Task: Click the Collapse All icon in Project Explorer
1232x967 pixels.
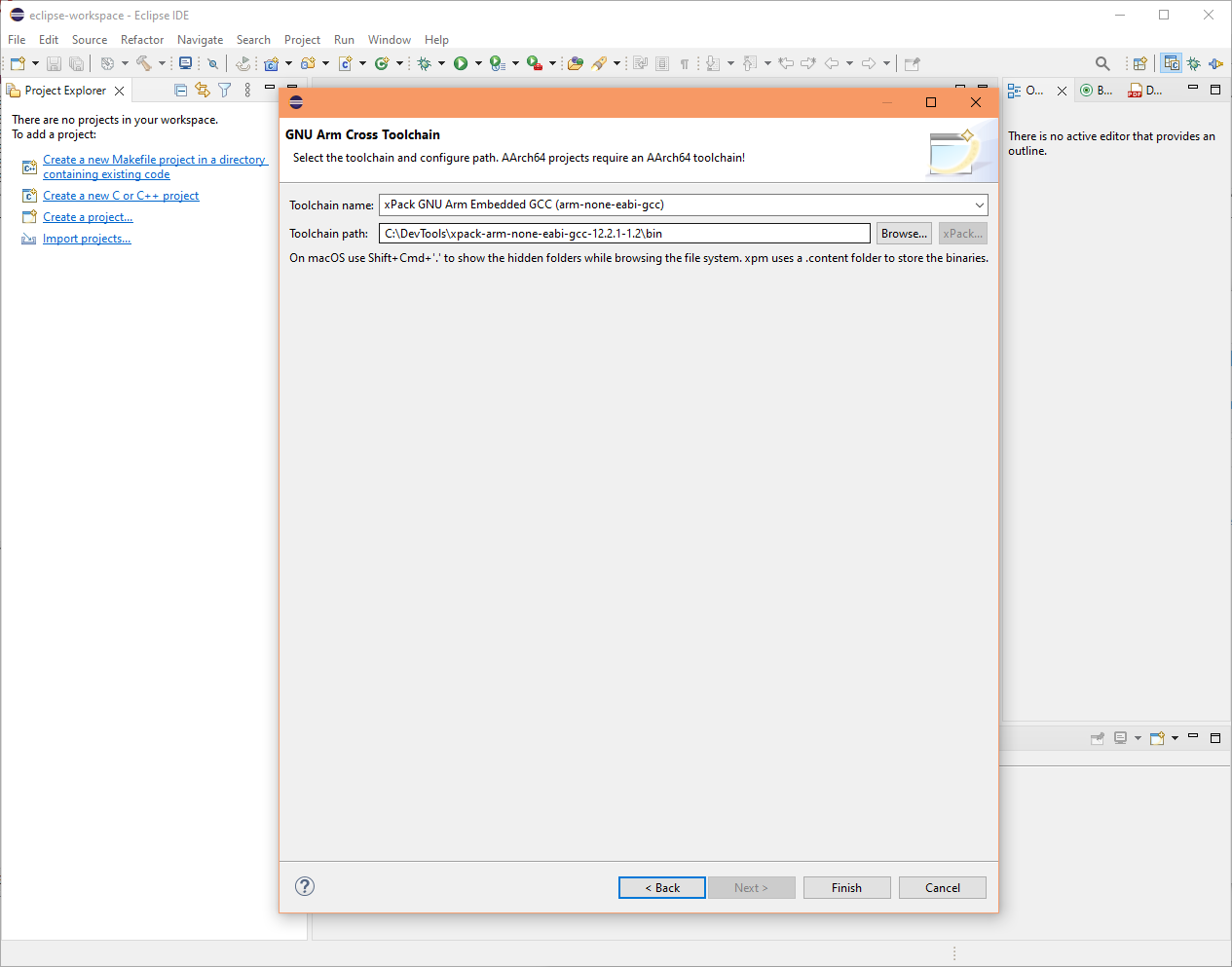Action: [180, 91]
